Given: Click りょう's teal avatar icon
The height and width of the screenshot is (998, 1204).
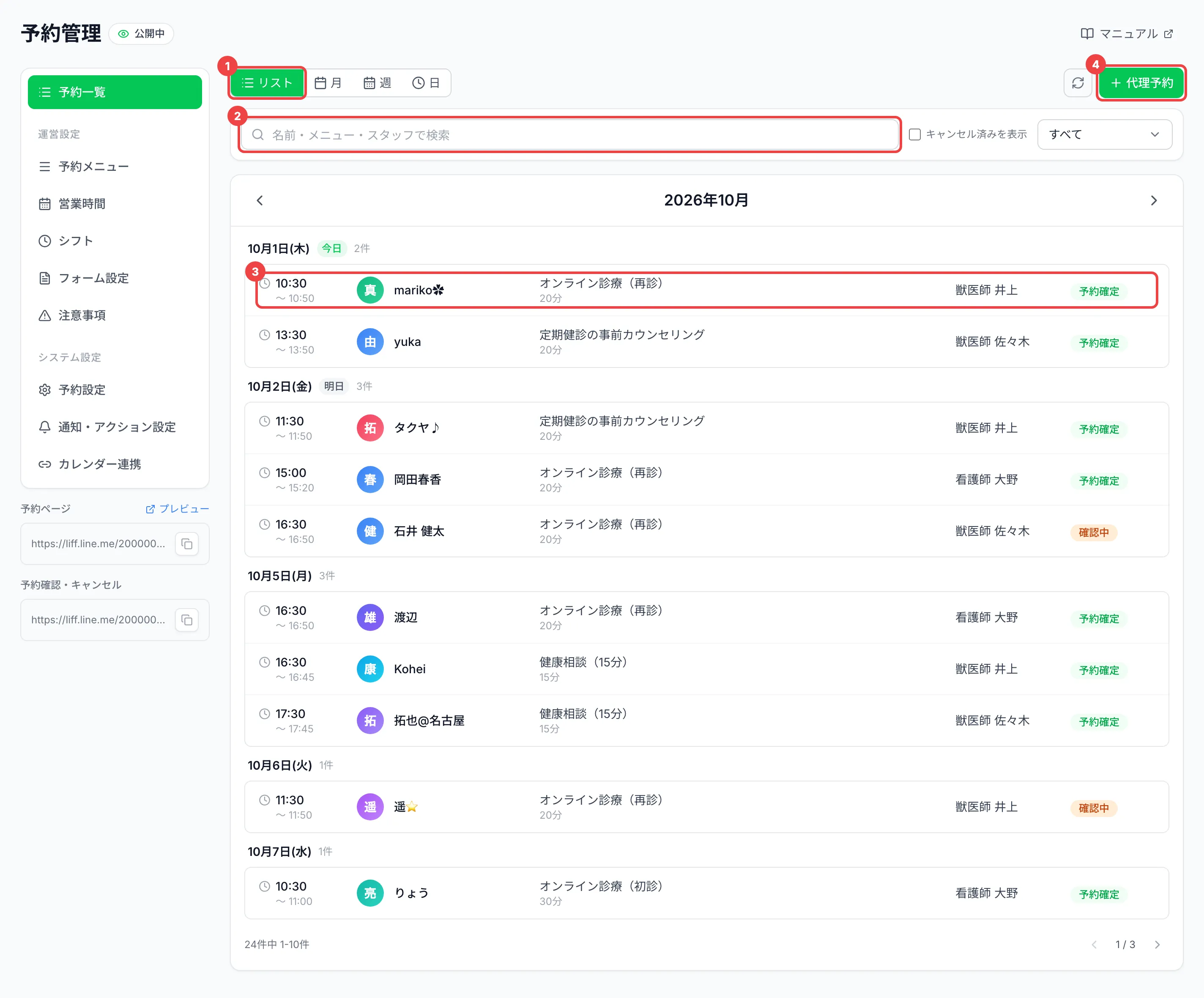Looking at the screenshot, I should 370,893.
